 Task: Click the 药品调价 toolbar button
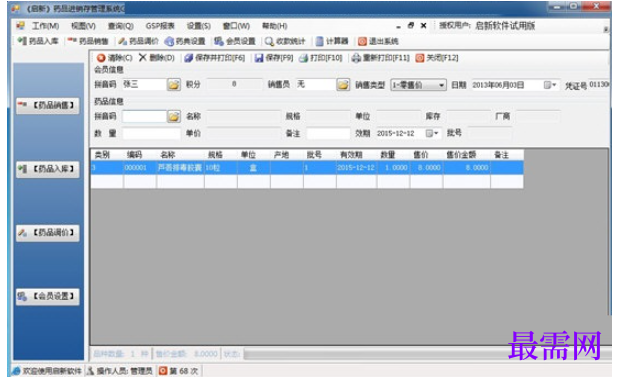[x=138, y=41]
